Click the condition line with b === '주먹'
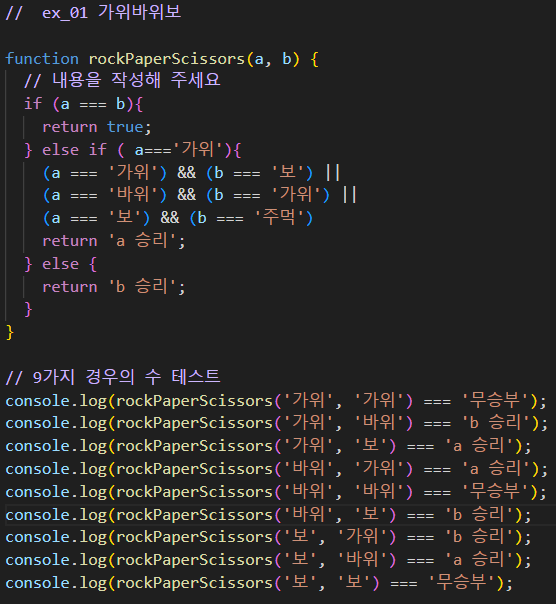 point(178,218)
